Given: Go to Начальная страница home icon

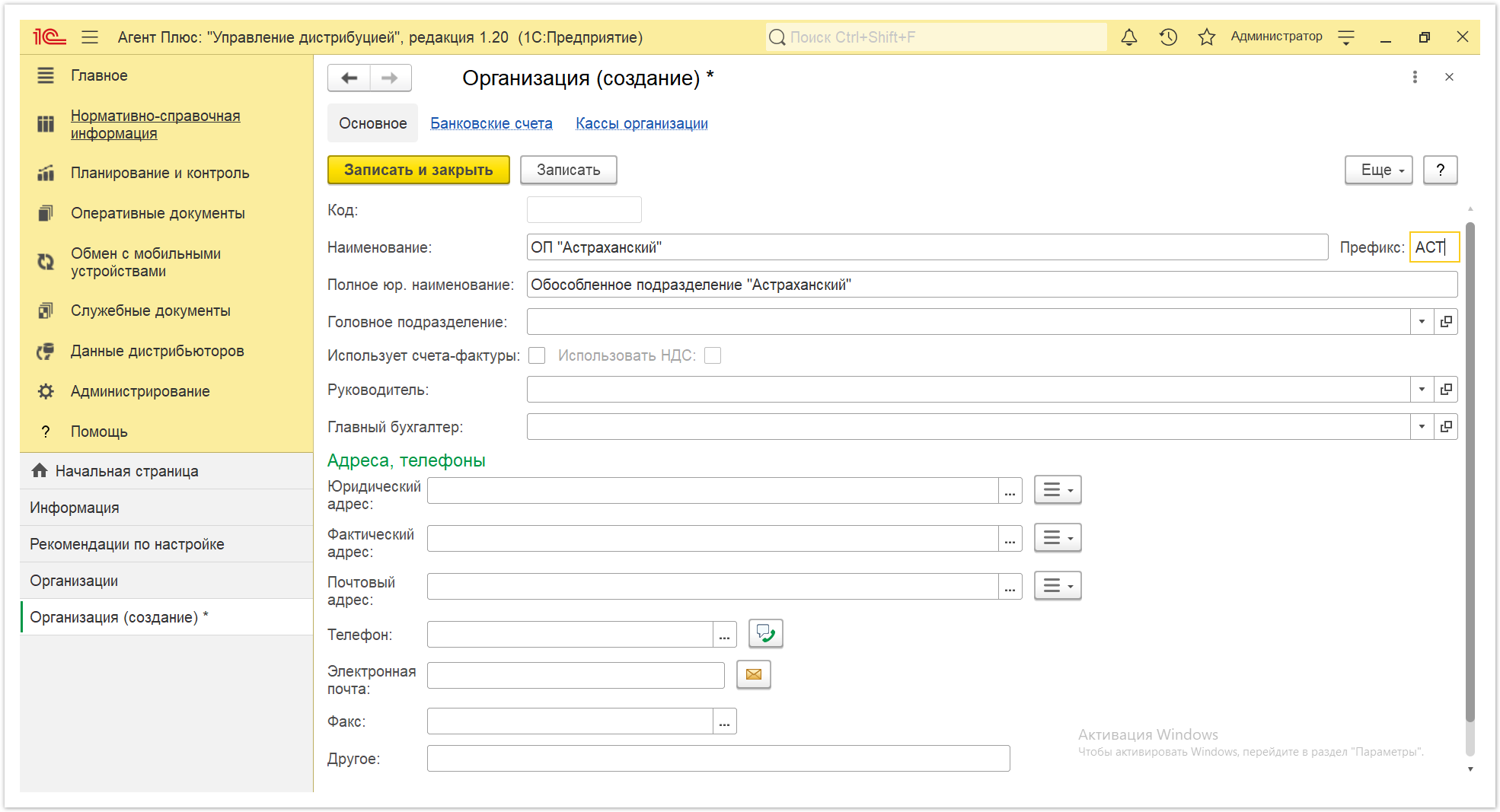Looking at the screenshot, I should pyautogui.click(x=40, y=471).
